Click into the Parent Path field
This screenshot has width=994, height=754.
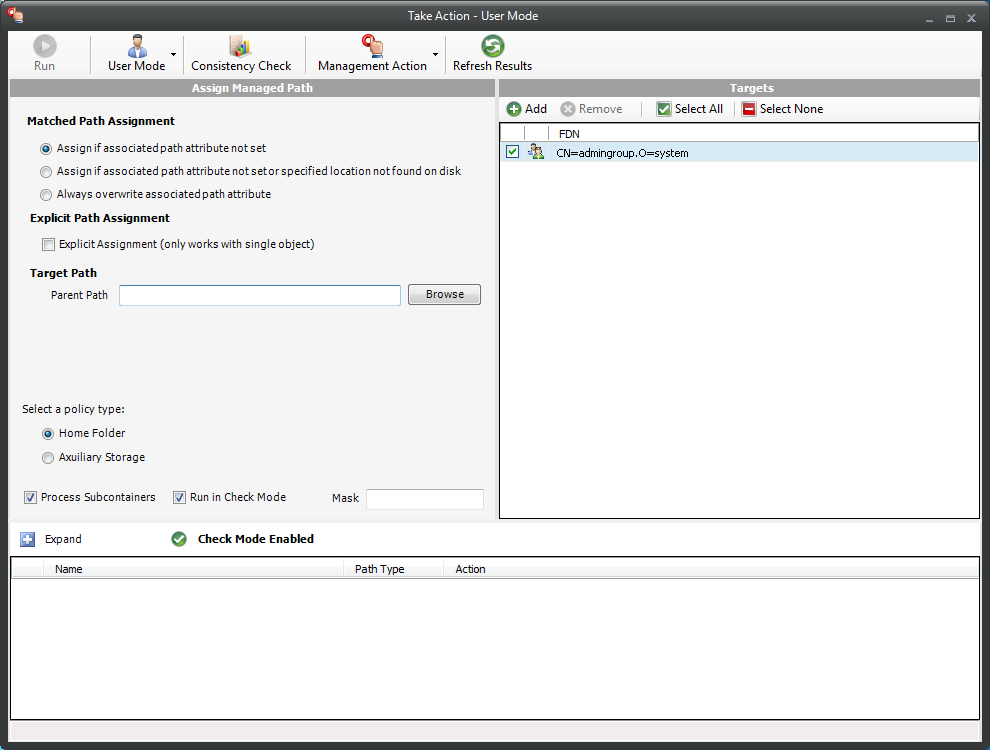260,296
